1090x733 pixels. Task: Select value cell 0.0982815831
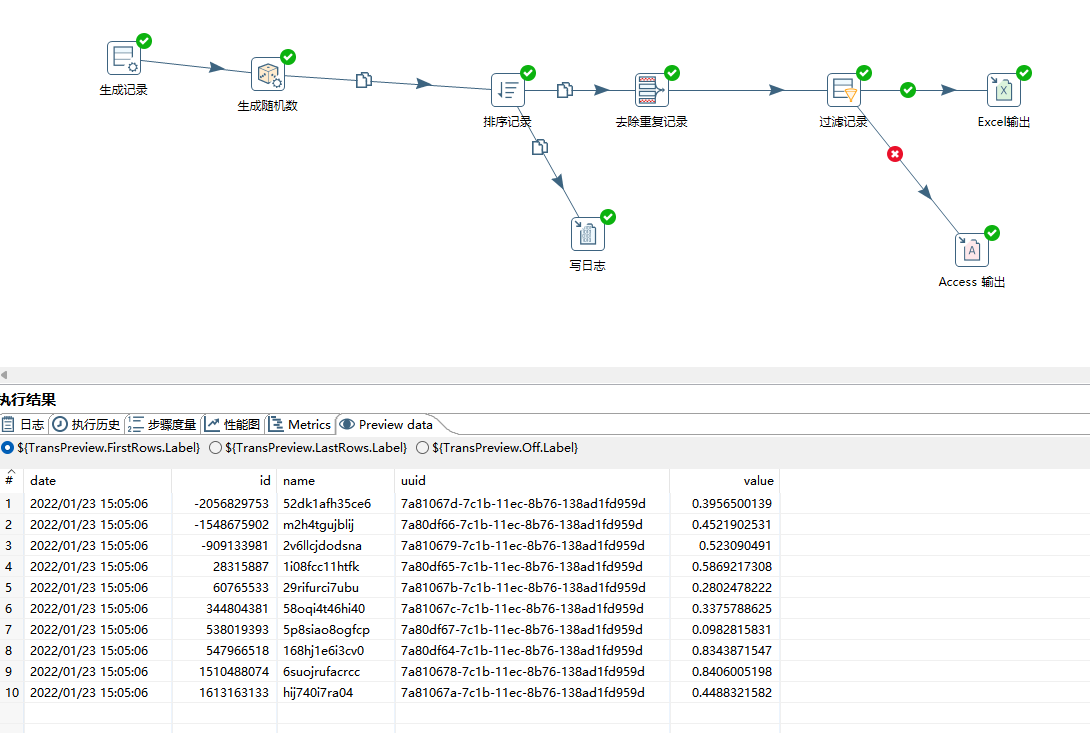pyautogui.click(x=725, y=629)
